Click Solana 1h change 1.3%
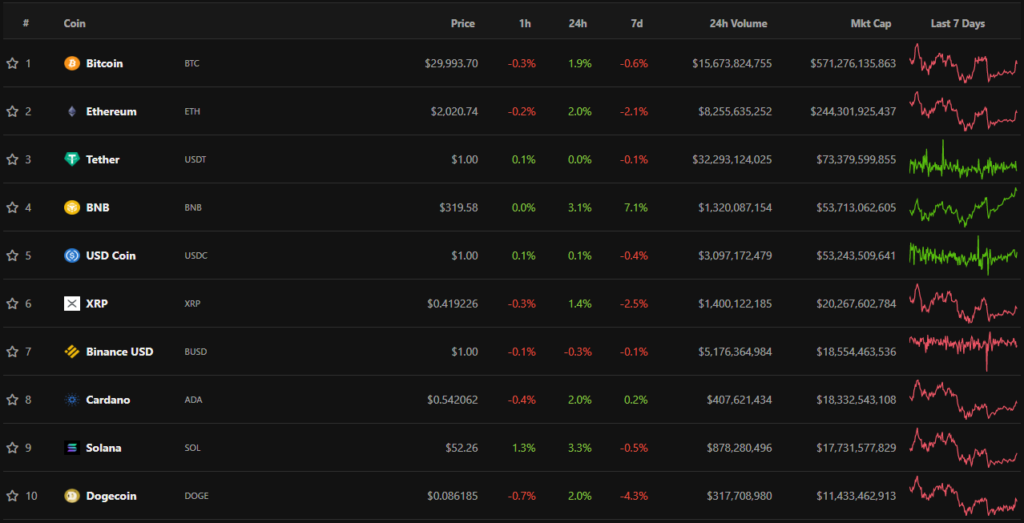 point(524,448)
